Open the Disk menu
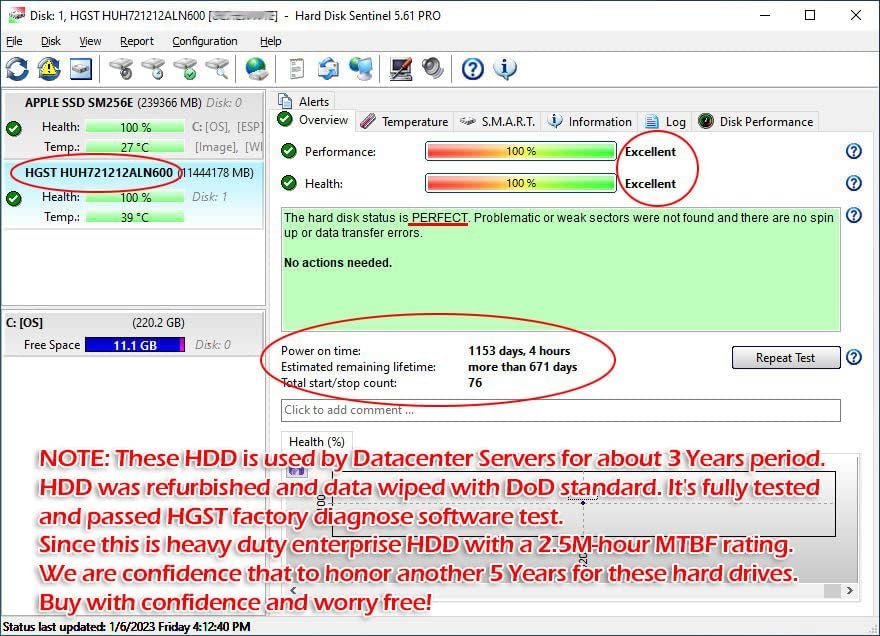The image size is (880, 636). pos(51,41)
